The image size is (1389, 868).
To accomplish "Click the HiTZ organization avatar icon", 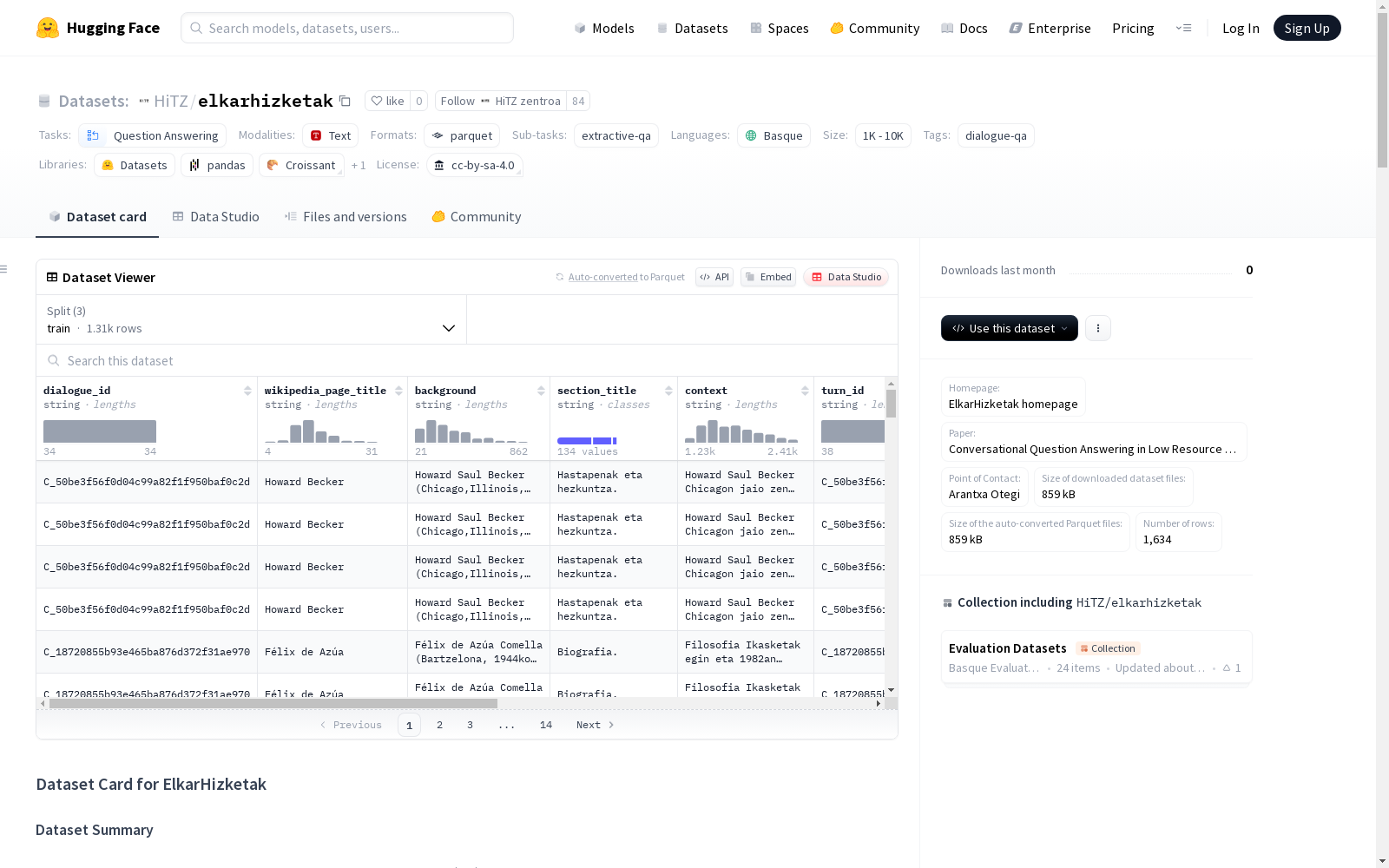I will pyautogui.click(x=144, y=101).
